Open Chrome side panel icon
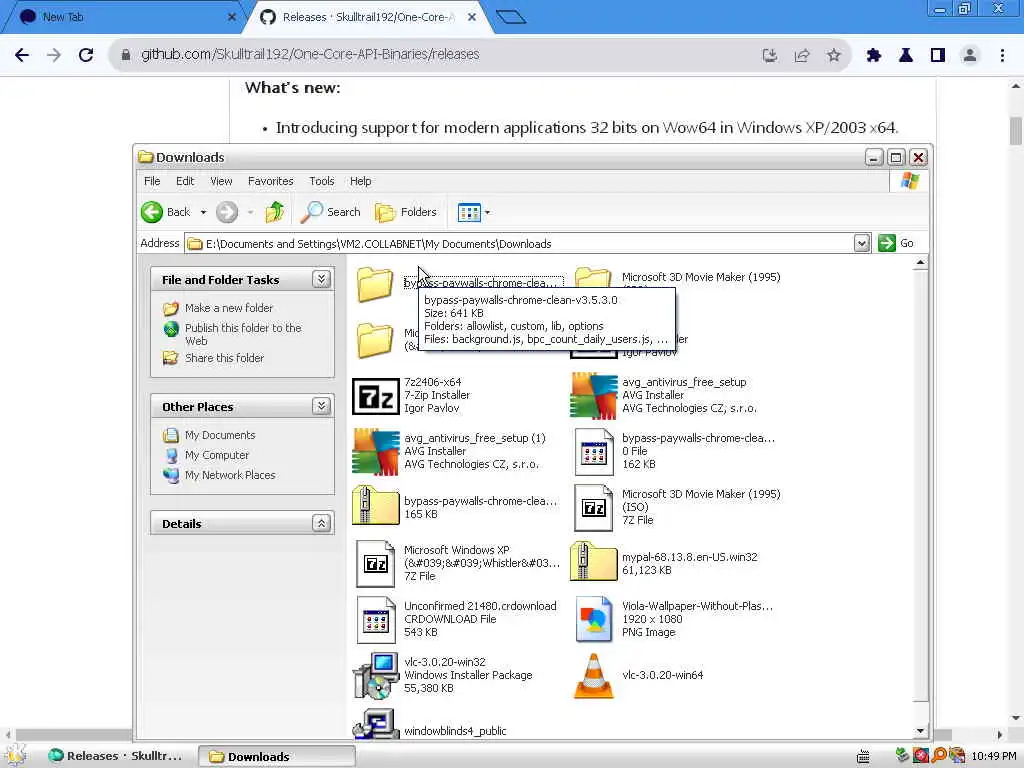This screenshot has width=1024, height=768. click(938, 55)
